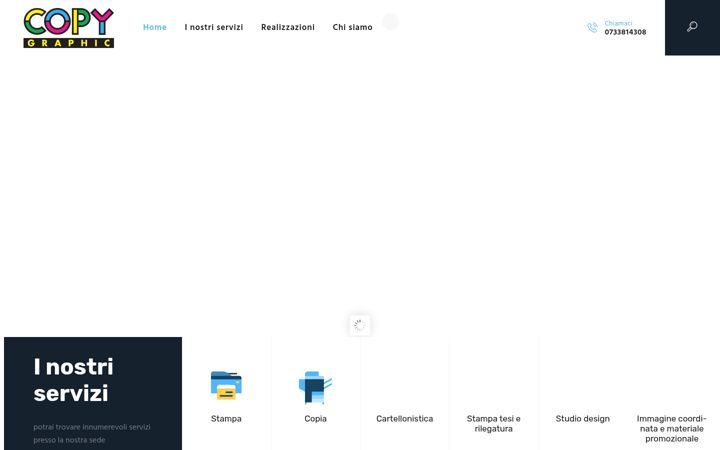Click the phone handset icon

[x=592, y=28]
